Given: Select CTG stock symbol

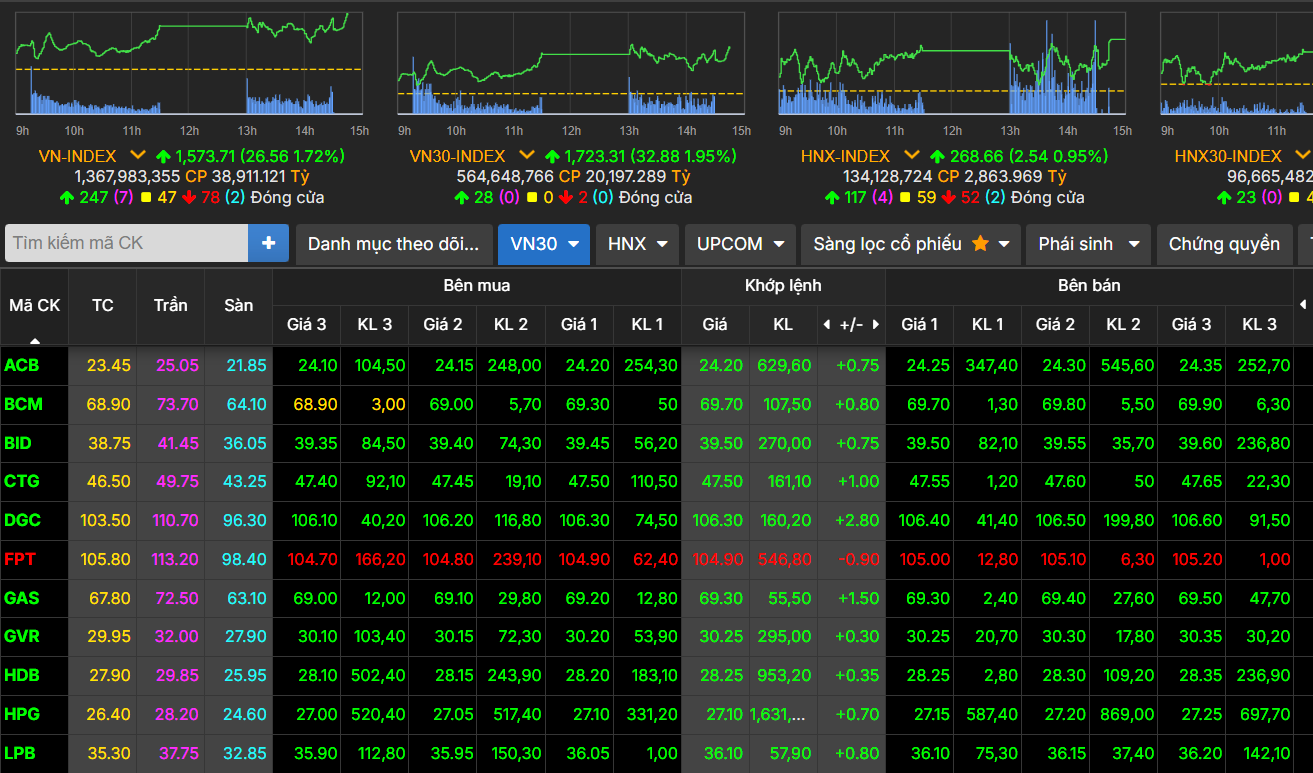Looking at the screenshot, I should pyautogui.click(x=22, y=481).
